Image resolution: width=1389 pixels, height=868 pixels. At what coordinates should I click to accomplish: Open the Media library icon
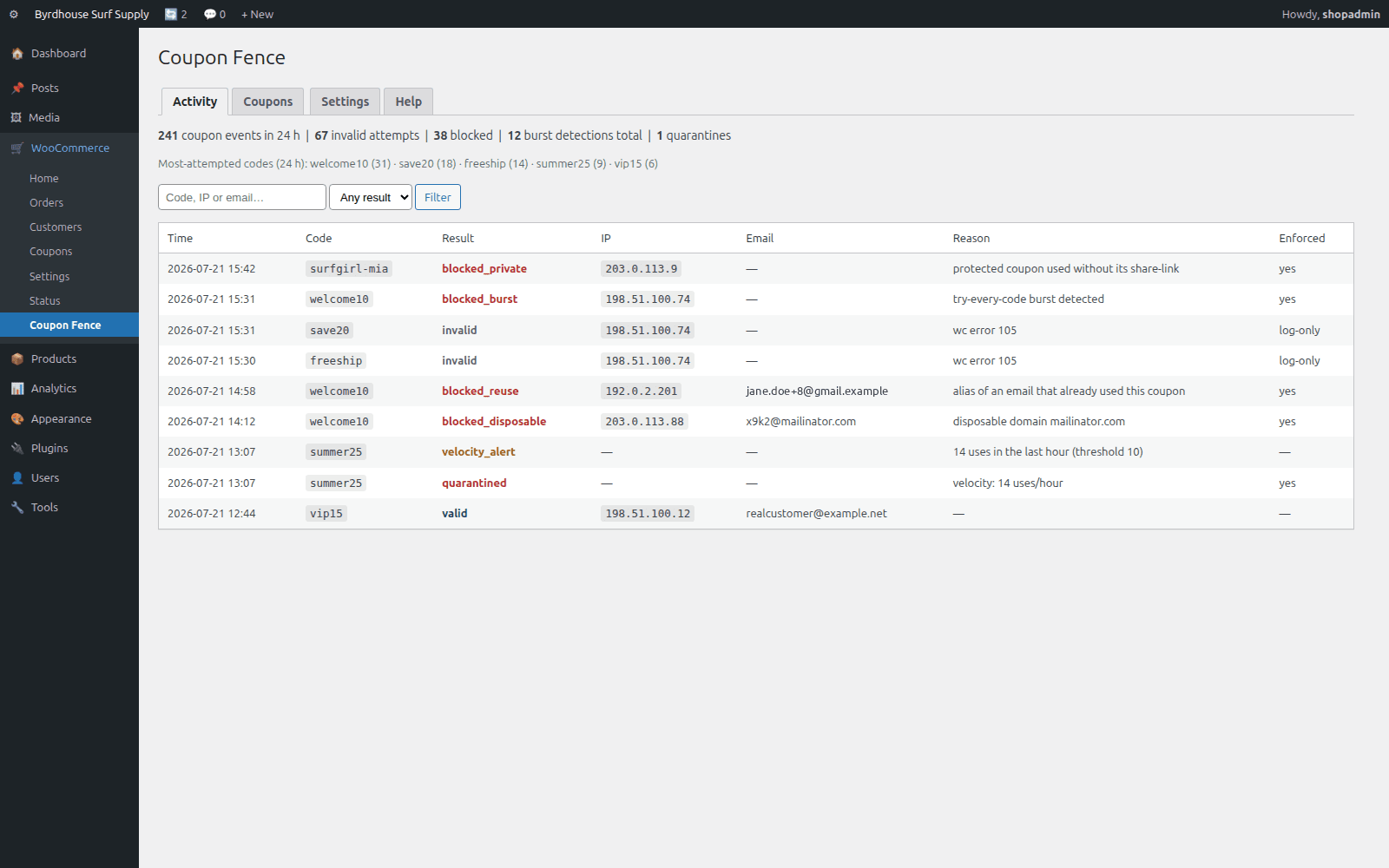pos(16,118)
